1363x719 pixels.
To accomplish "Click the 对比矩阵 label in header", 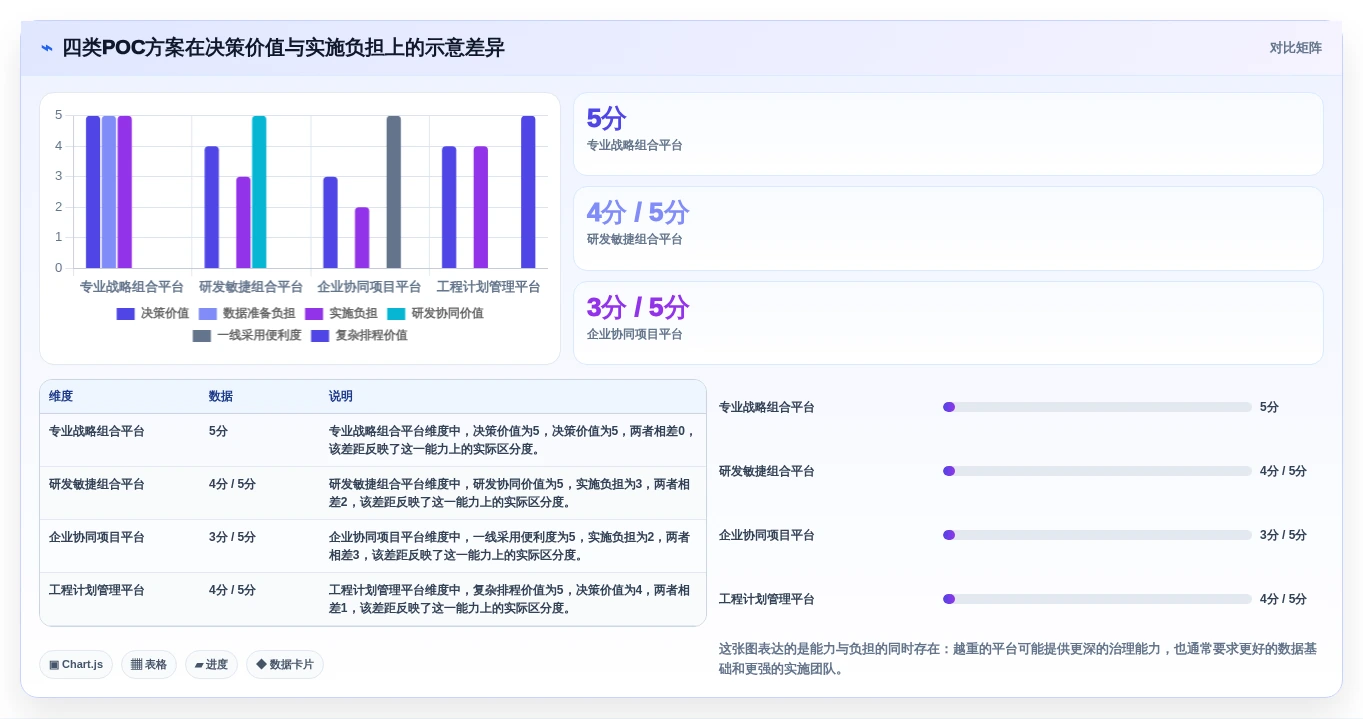I will tap(1295, 48).
